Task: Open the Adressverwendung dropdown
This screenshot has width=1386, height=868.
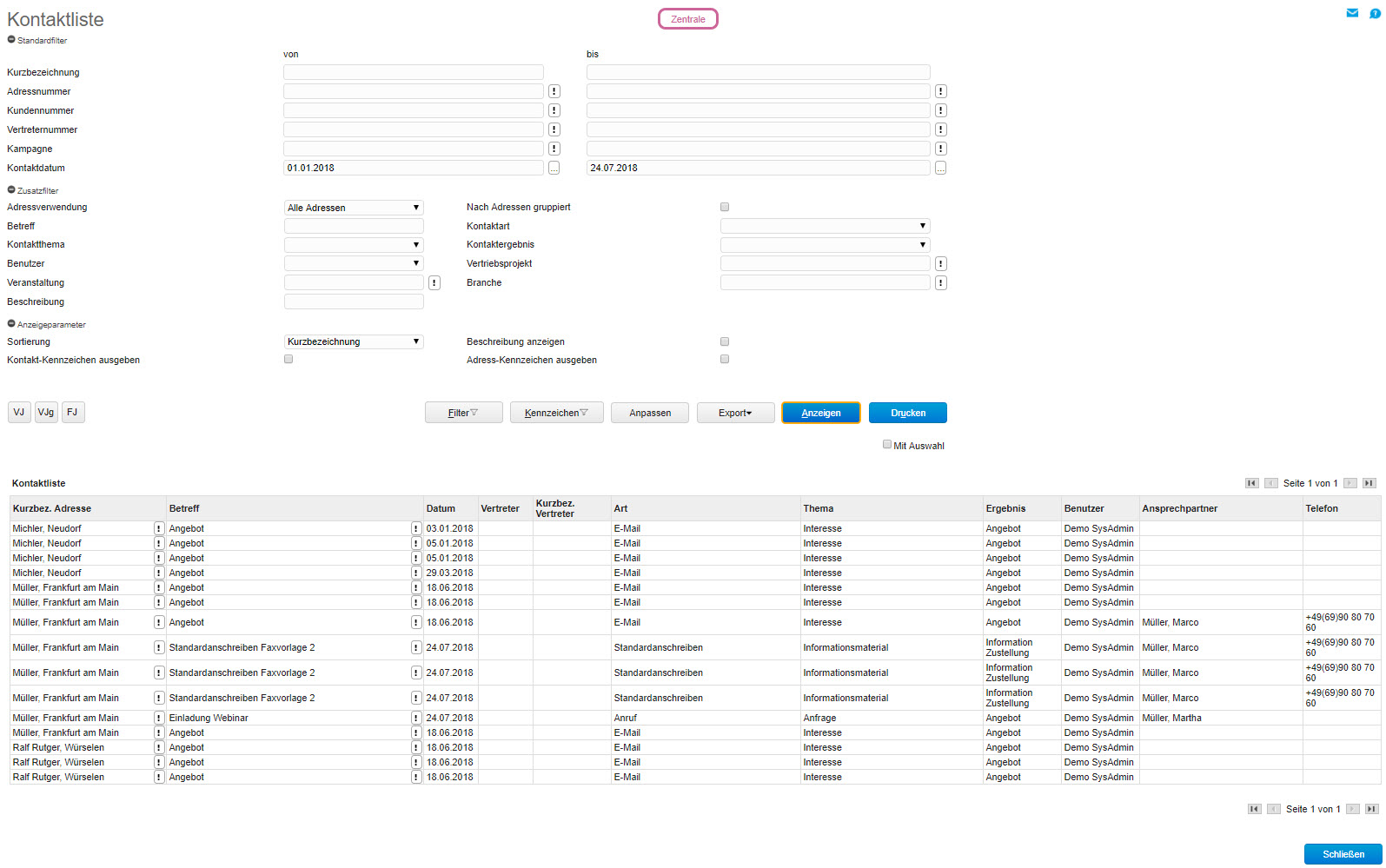Action: click(354, 208)
